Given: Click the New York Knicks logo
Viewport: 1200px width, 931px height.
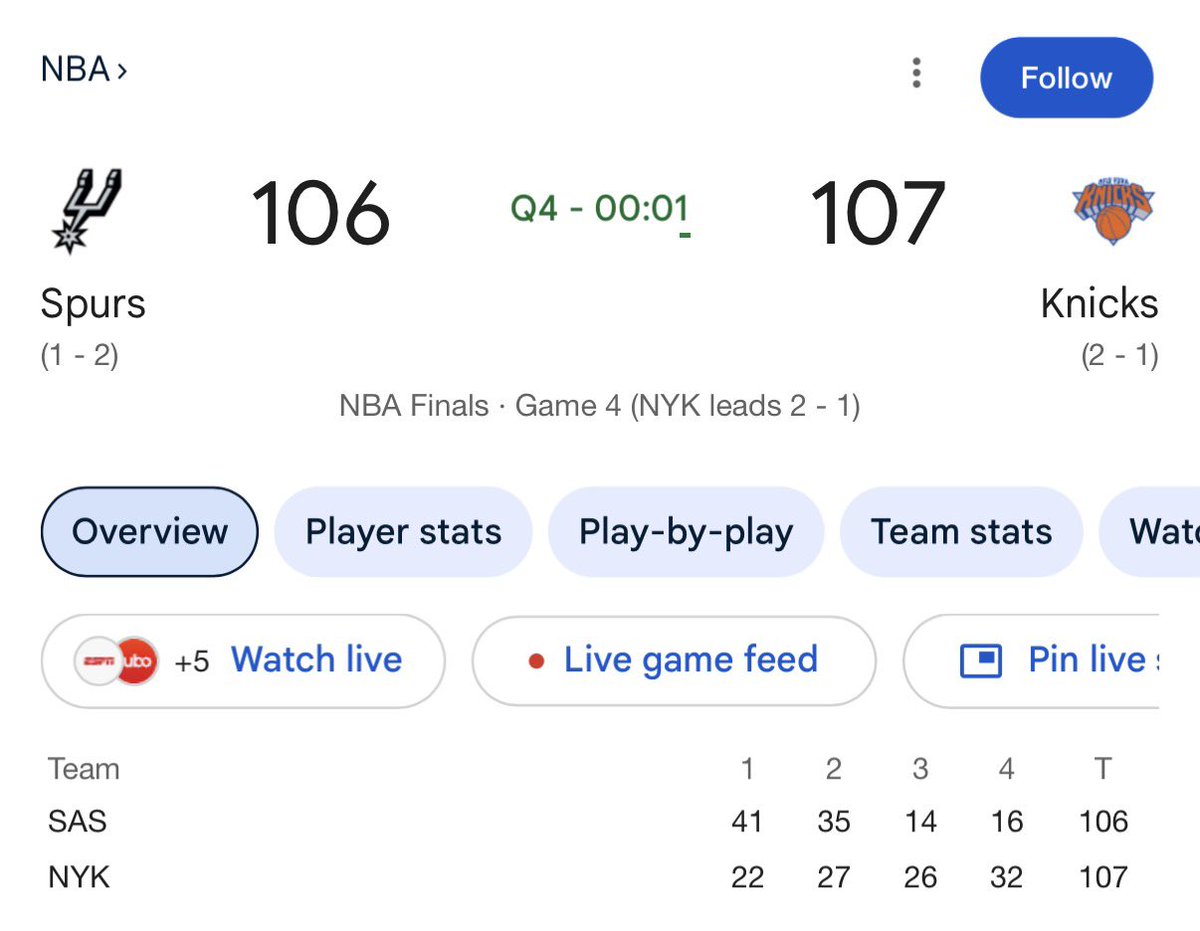Looking at the screenshot, I should coord(1113,211).
